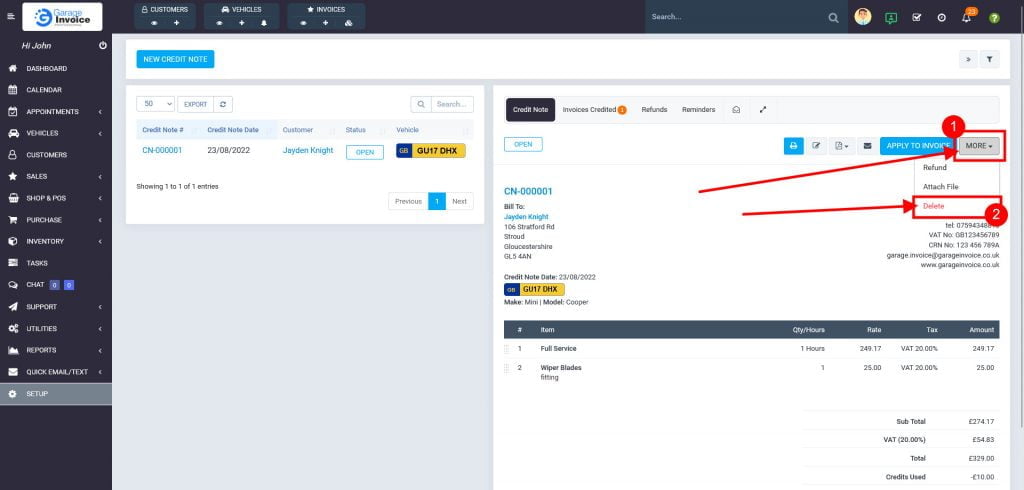Open the PDF file dropdown
Viewport: 1024px width, 490px height.
[842, 146]
